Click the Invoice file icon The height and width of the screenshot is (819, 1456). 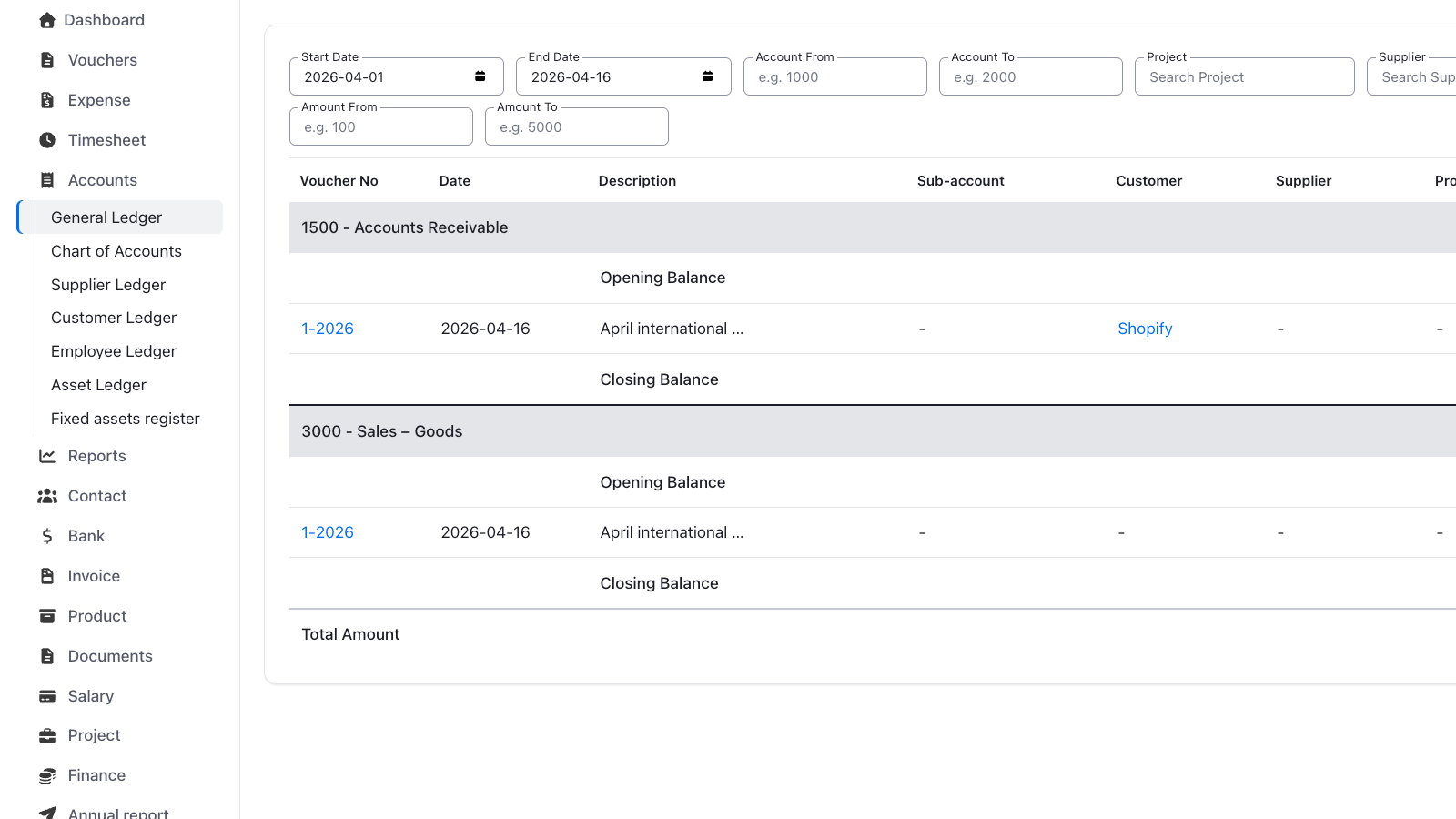pyautogui.click(x=47, y=576)
